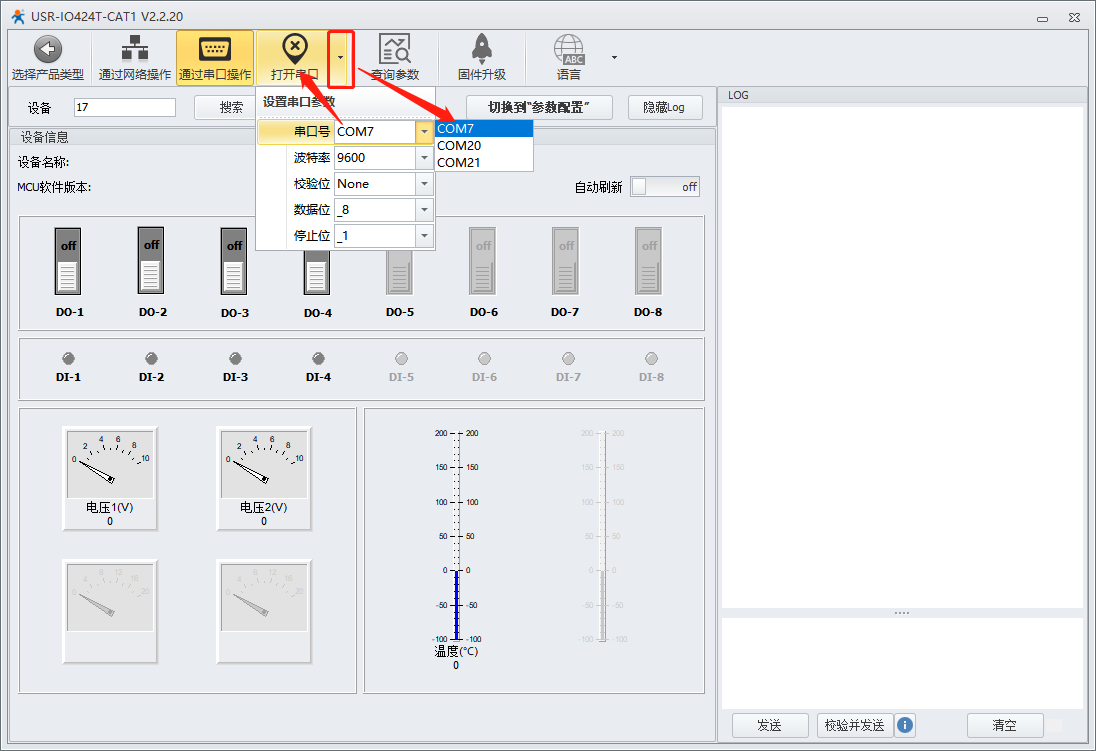This screenshot has height=751, width=1096.
Task: Click the 设备名称: label
Action: pos(43,162)
